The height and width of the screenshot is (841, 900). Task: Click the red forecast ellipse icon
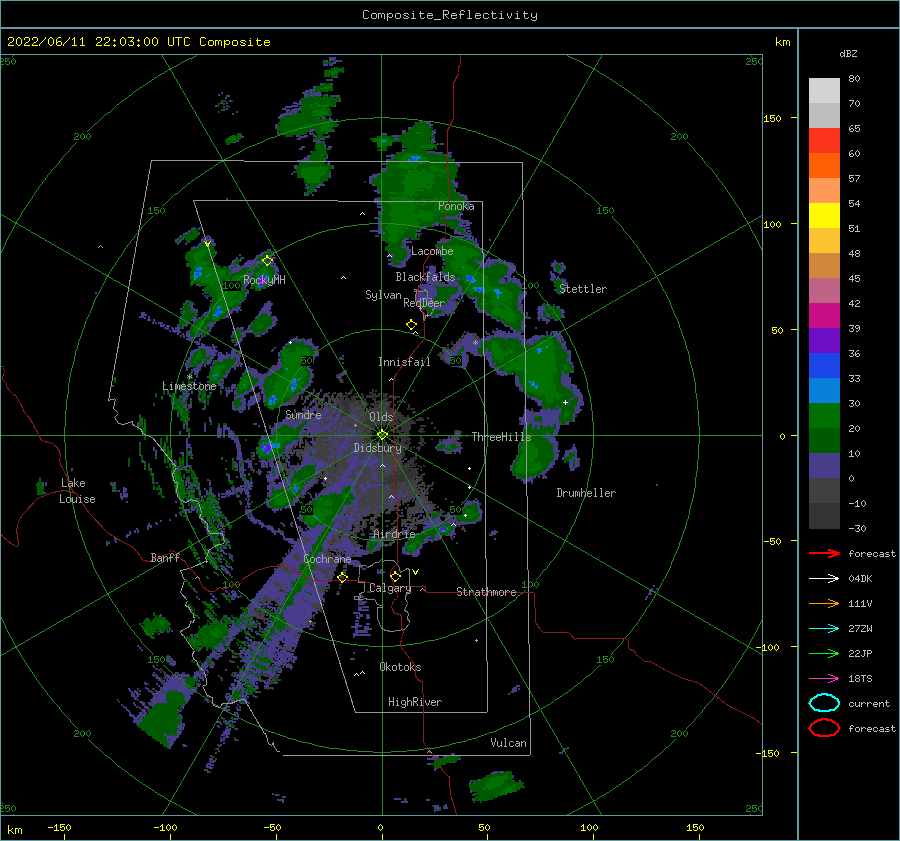click(824, 728)
